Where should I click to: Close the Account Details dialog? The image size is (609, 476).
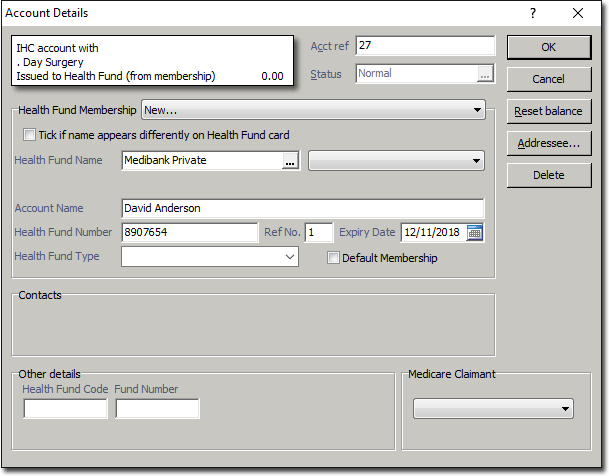(x=578, y=13)
